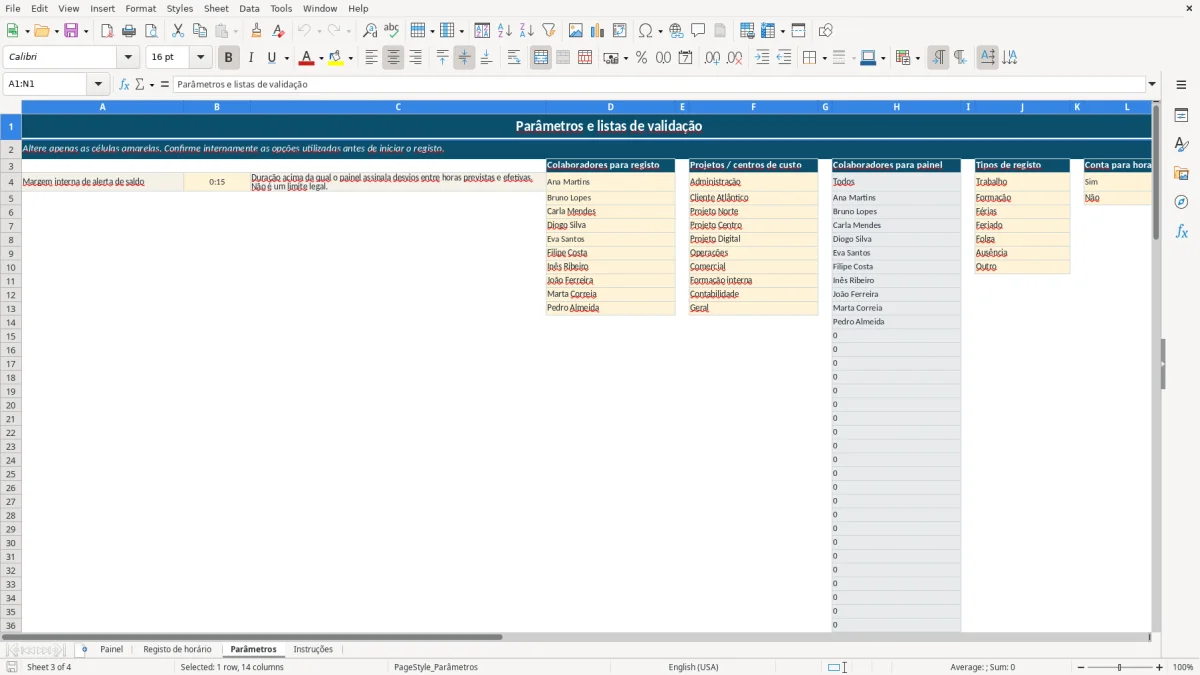This screenshot has width=1200, height=675.
Task: Expand the Formula Bar arrow
Action: 1152,84
